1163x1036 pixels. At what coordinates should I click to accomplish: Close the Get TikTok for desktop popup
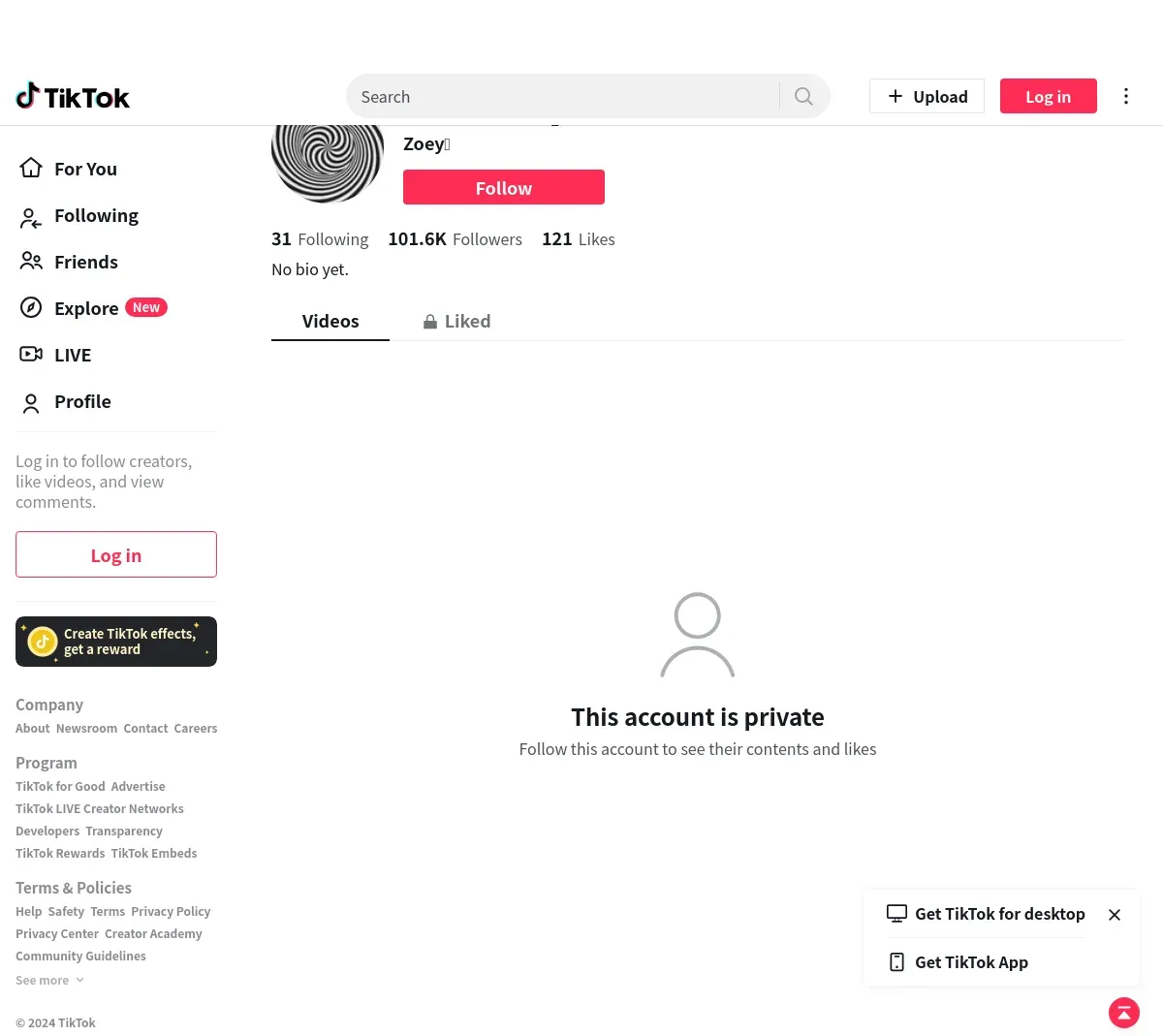click(1115, 915)
